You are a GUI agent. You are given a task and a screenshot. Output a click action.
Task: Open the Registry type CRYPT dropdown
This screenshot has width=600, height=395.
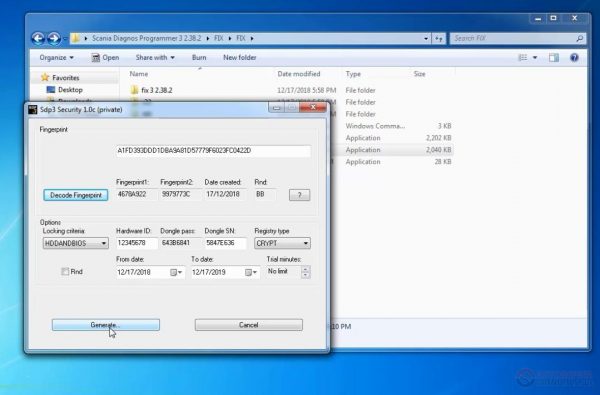tap(282, 243)
